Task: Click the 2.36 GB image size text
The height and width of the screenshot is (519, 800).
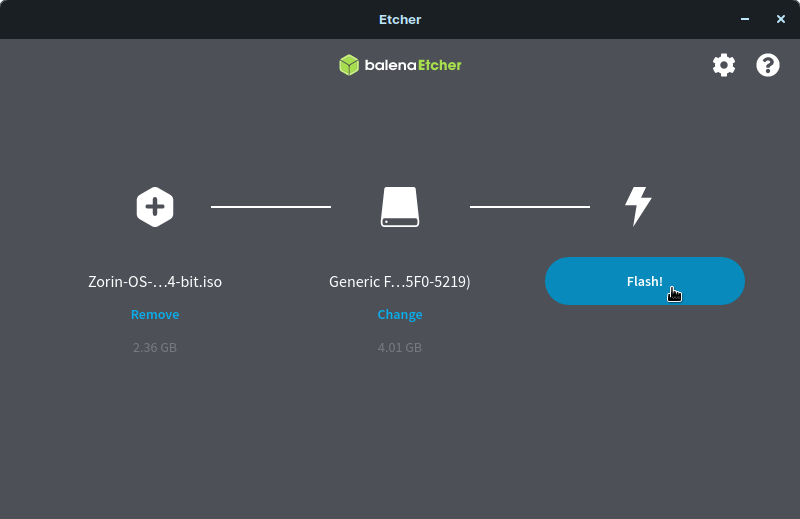Action: [x=155, y=348]
